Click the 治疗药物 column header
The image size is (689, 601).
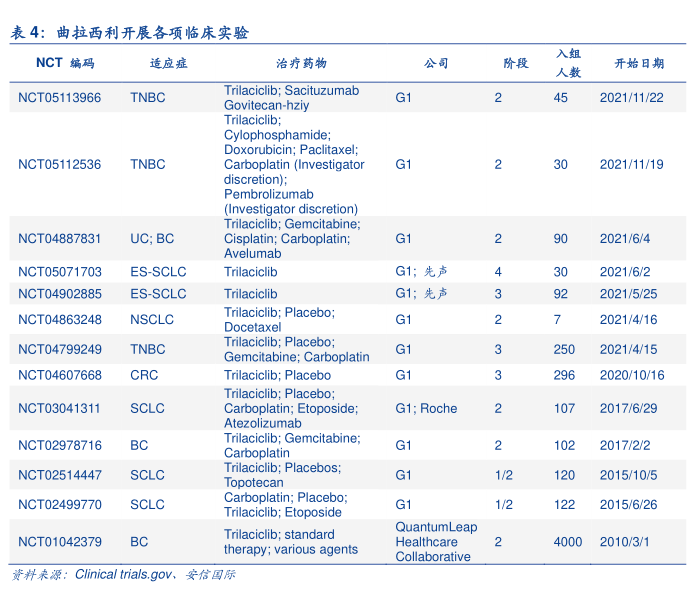tap(301, 63)
